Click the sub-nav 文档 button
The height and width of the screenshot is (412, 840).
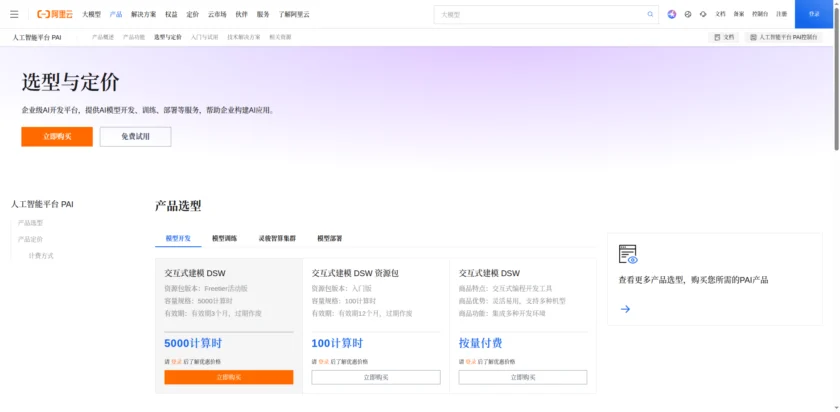[x=724, y=38]
